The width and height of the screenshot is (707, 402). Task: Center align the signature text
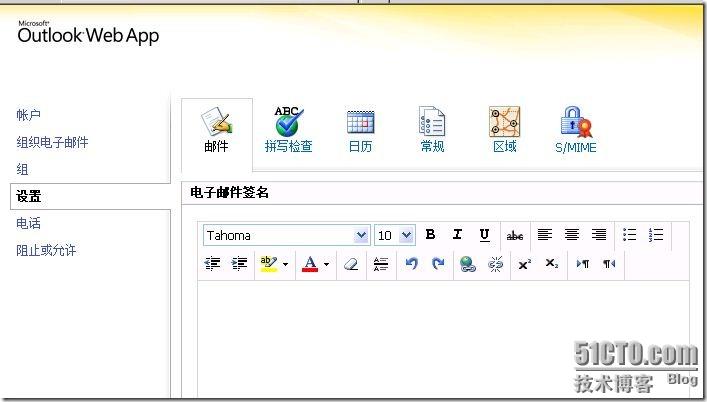point(572,235)
